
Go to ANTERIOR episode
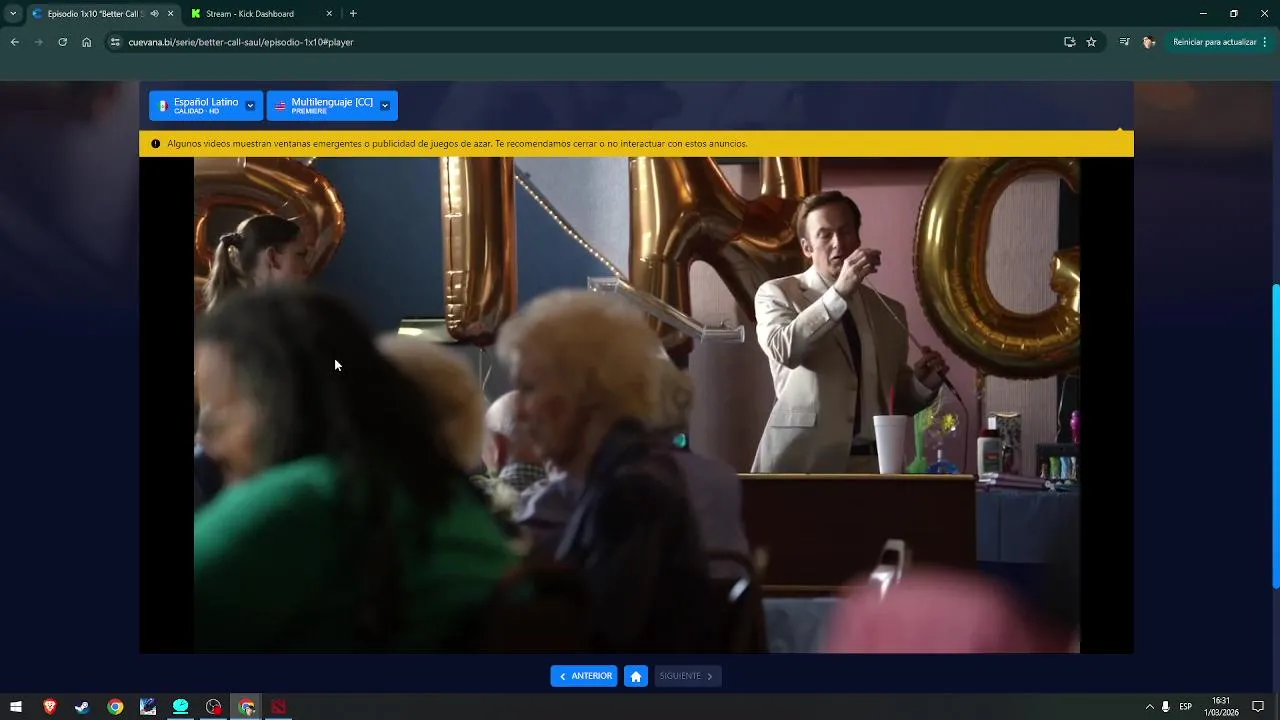[584, 676]
